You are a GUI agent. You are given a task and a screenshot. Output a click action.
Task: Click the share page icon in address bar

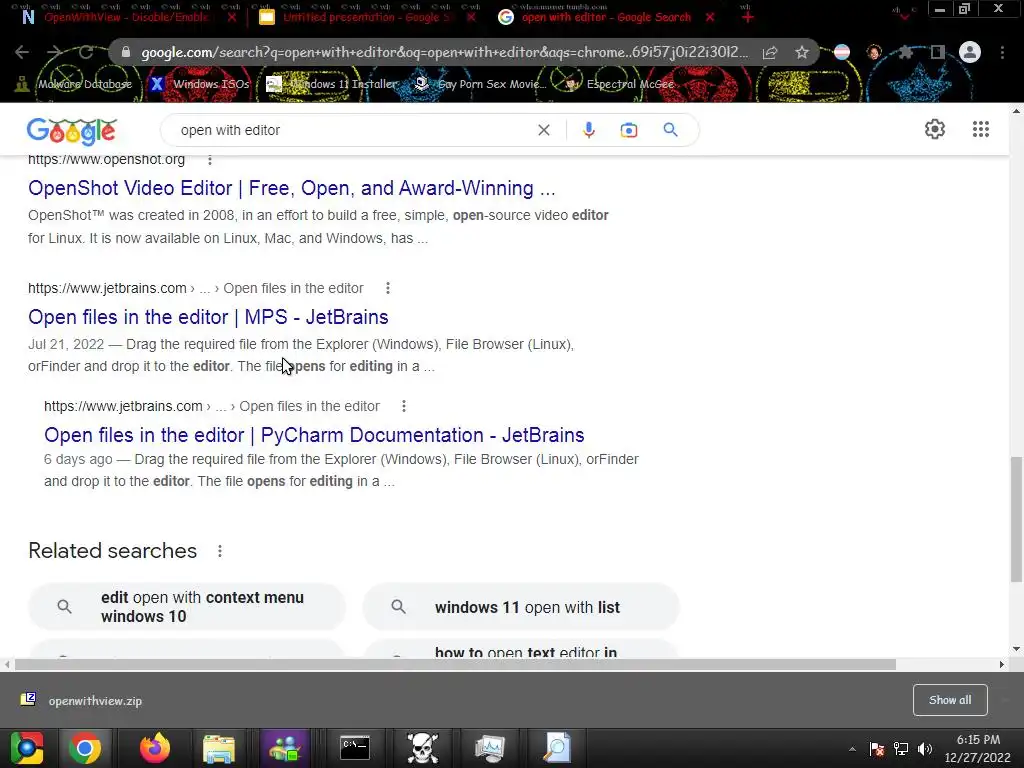[x=769, y=52]
